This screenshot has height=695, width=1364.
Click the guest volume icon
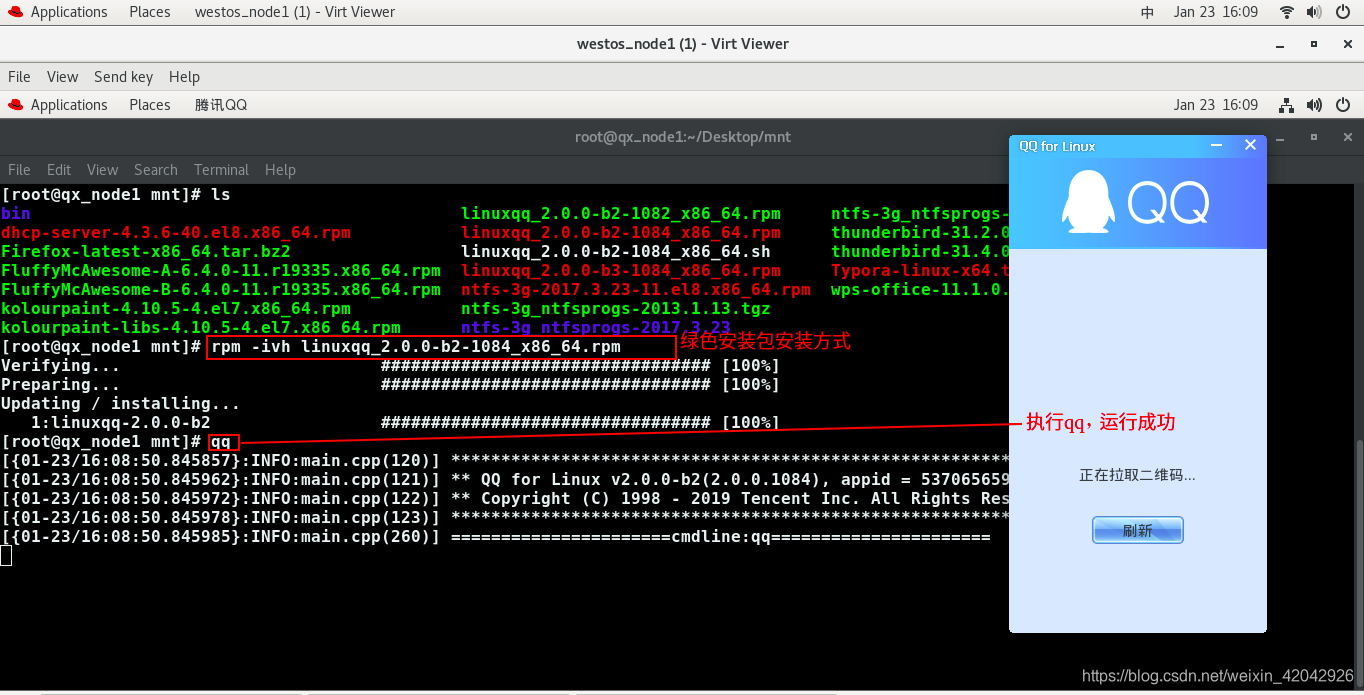[x=1315, y=105]
